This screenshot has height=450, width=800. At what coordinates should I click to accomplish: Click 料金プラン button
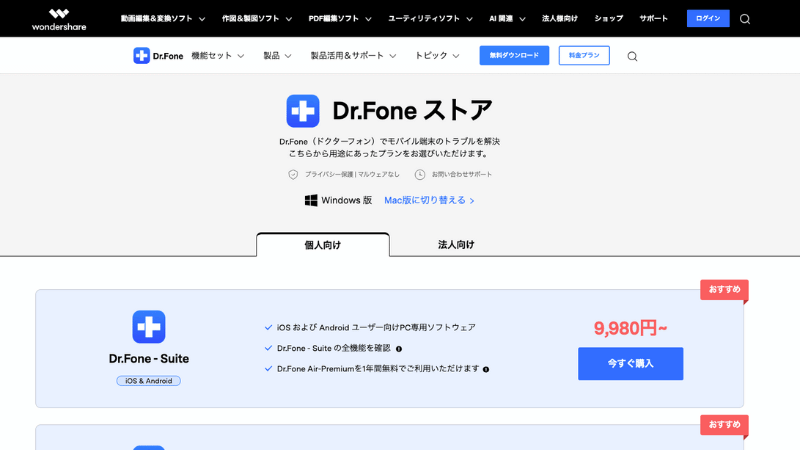(x=584, y=56)
